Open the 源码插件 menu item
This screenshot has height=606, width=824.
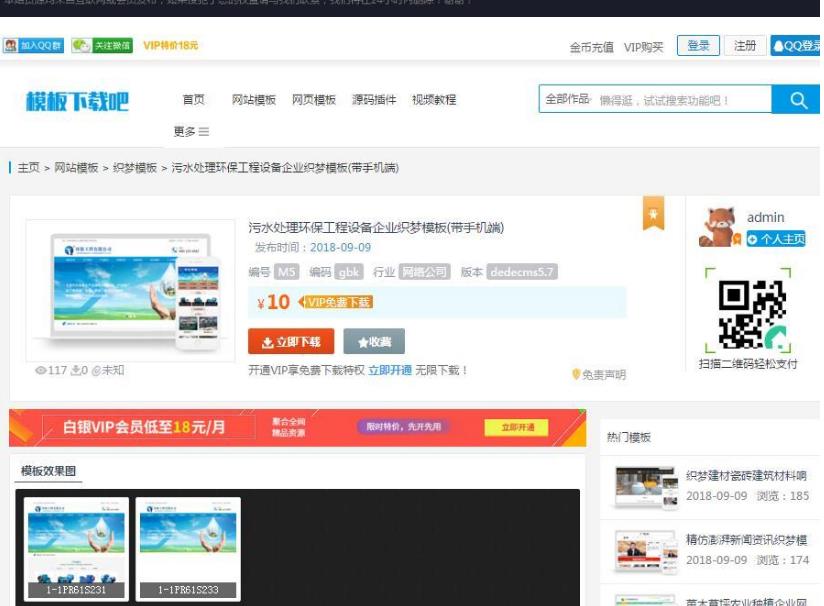pos(374,99)
